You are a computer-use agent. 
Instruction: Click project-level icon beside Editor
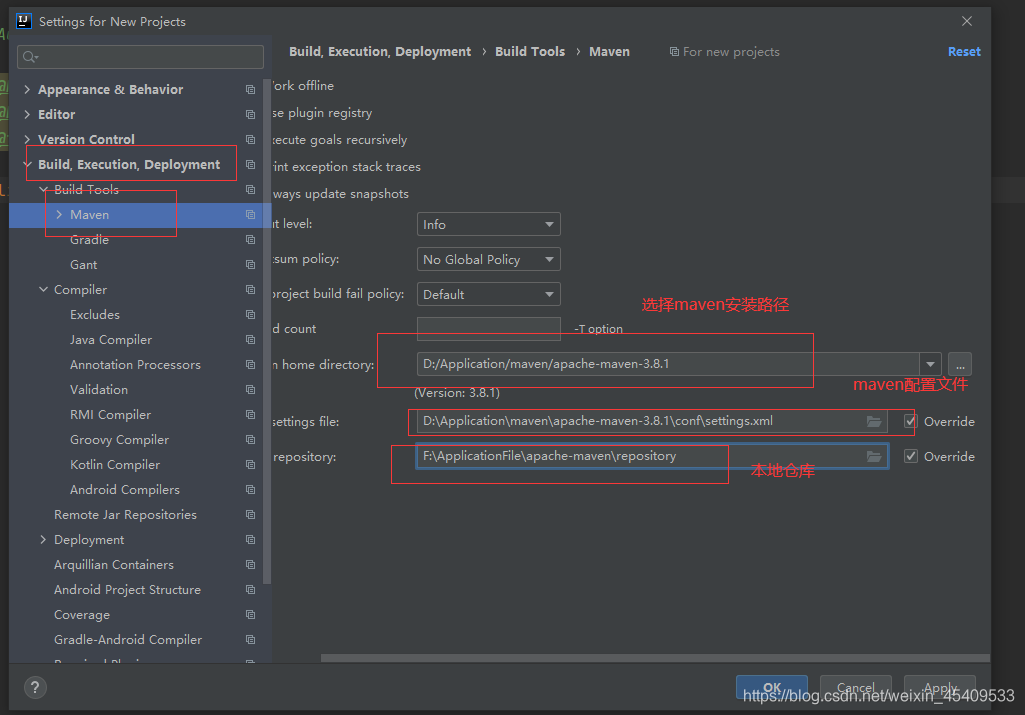250,114
